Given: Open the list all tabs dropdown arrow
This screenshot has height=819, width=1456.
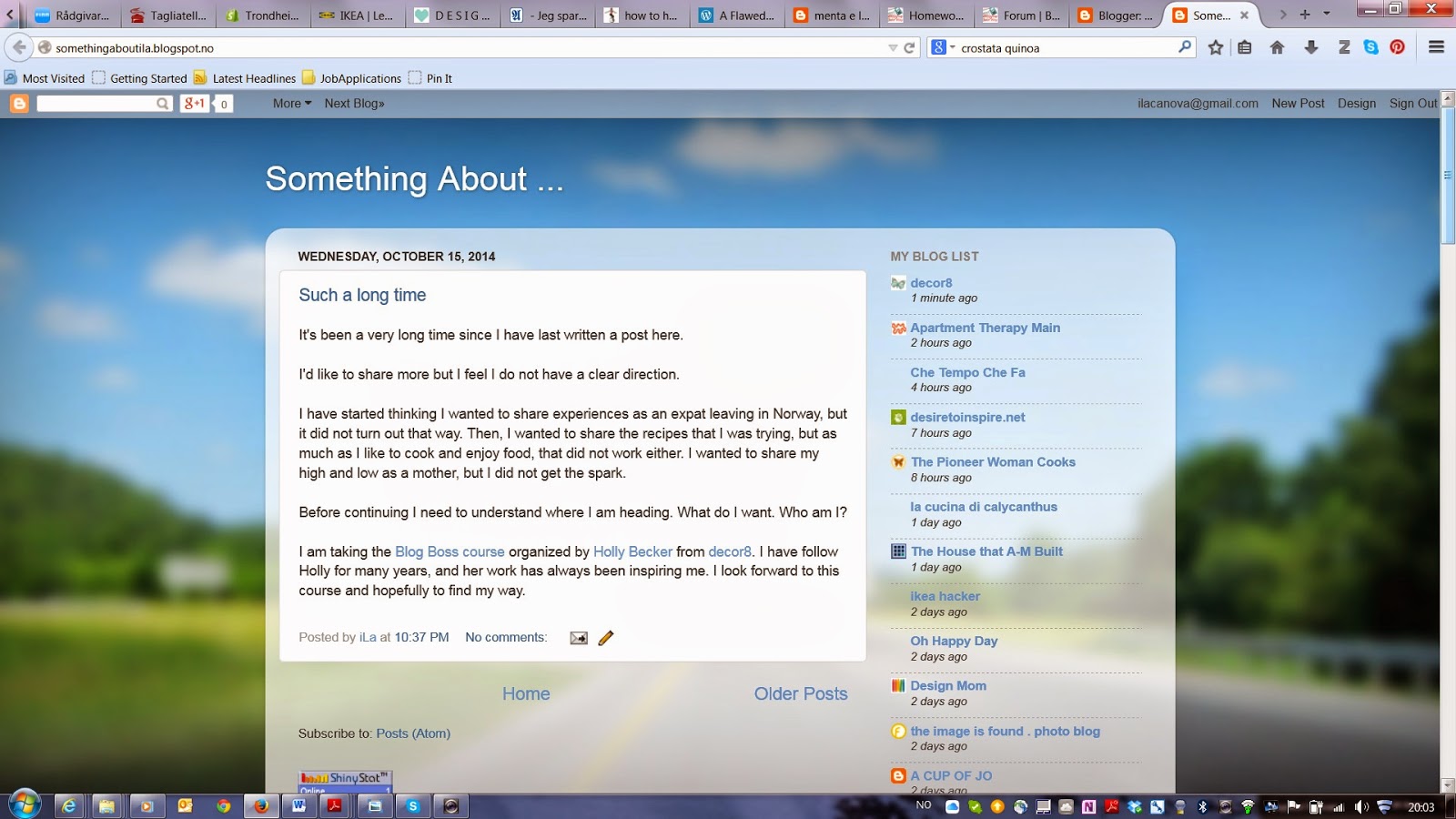Looking at the screenshot, I should click(x=1327, y=15).
